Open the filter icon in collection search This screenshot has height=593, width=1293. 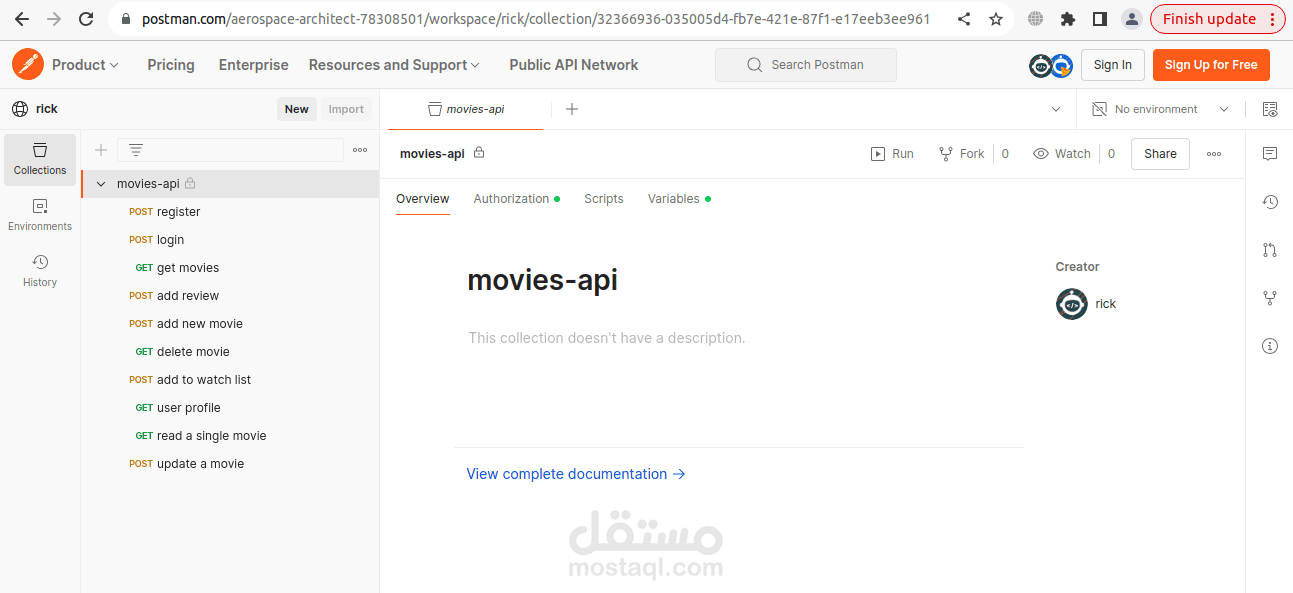point(136,150)
